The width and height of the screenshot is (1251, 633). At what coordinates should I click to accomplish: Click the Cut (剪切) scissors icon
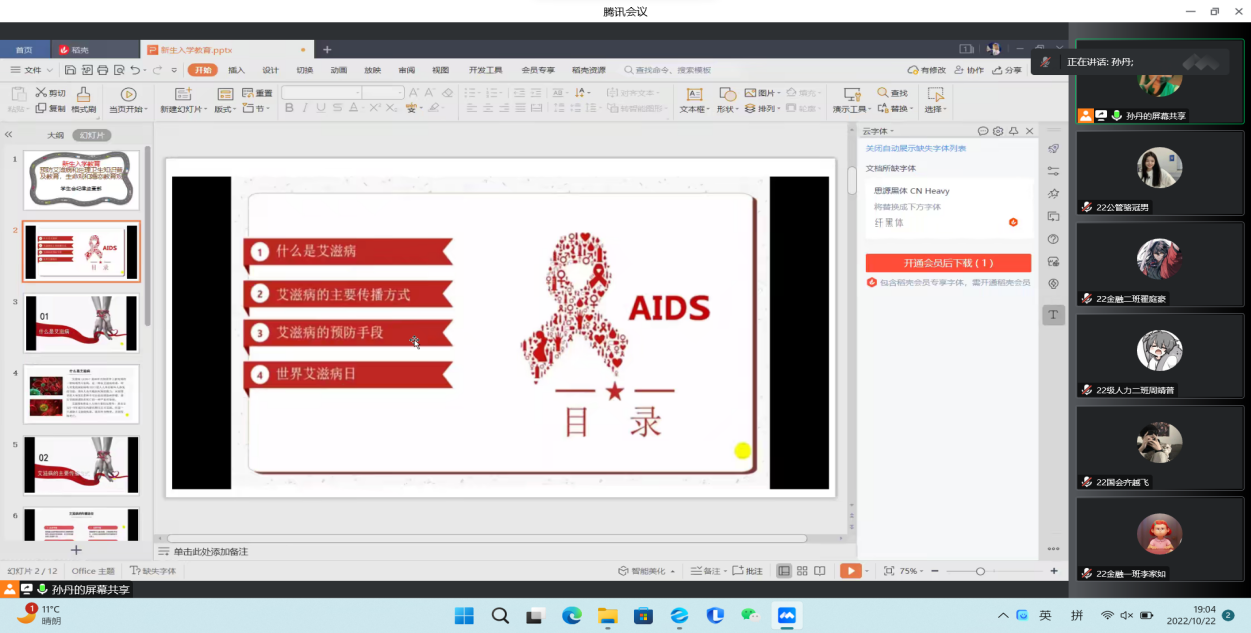tap(41, 93)
